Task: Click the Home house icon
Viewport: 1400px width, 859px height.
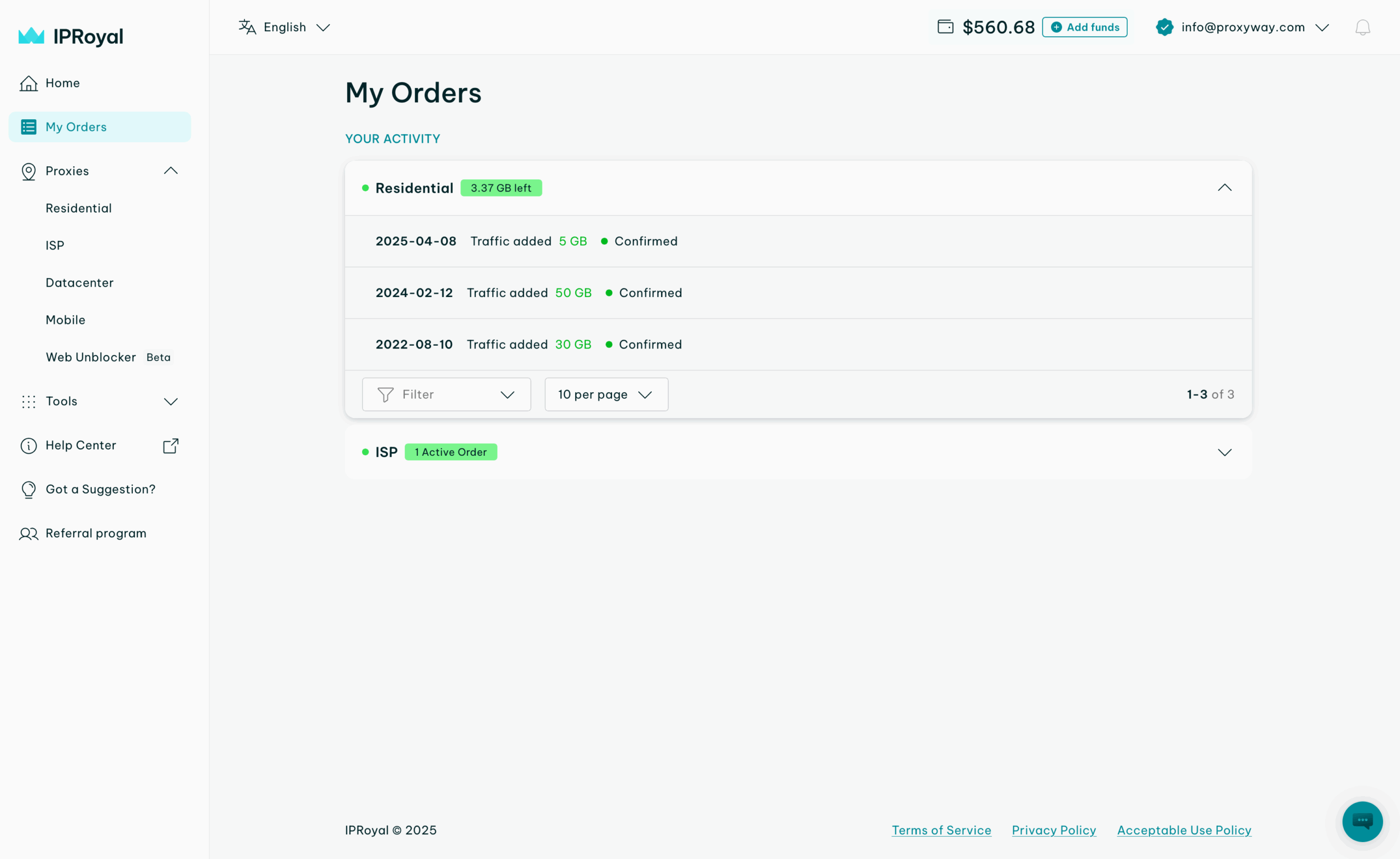Action: 28,83
